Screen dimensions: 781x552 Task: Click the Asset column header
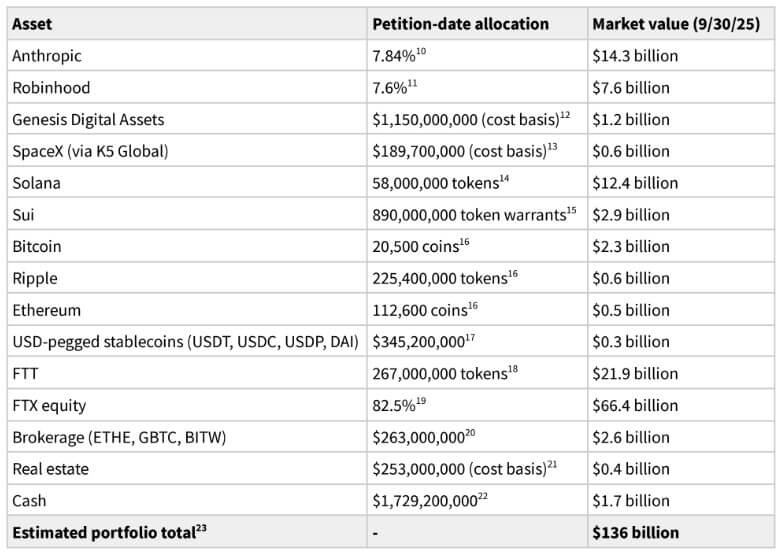(32, 23)
